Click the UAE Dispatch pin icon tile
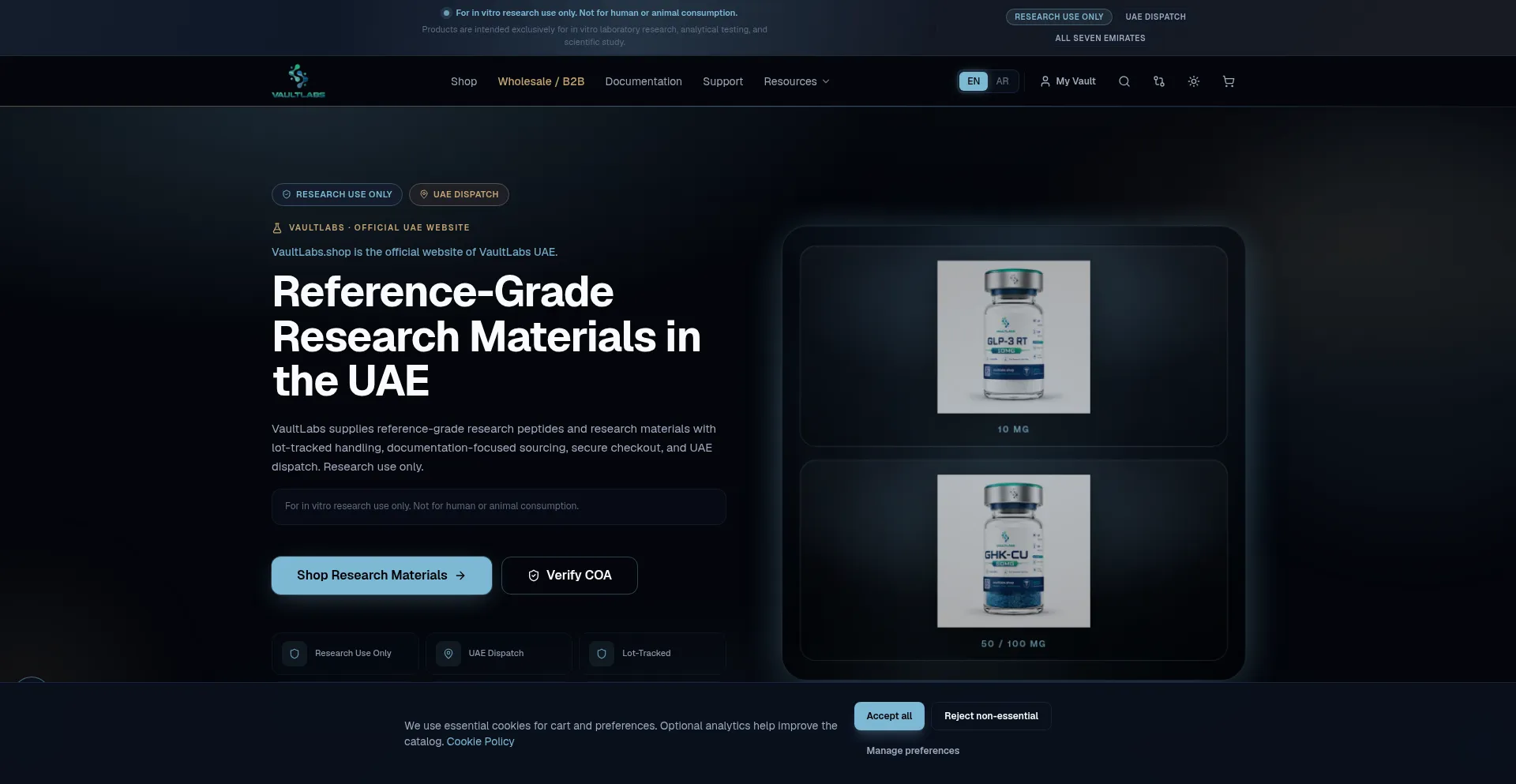Image resolution: width=1516 pixels, height=784 pixels. (448, 654)
